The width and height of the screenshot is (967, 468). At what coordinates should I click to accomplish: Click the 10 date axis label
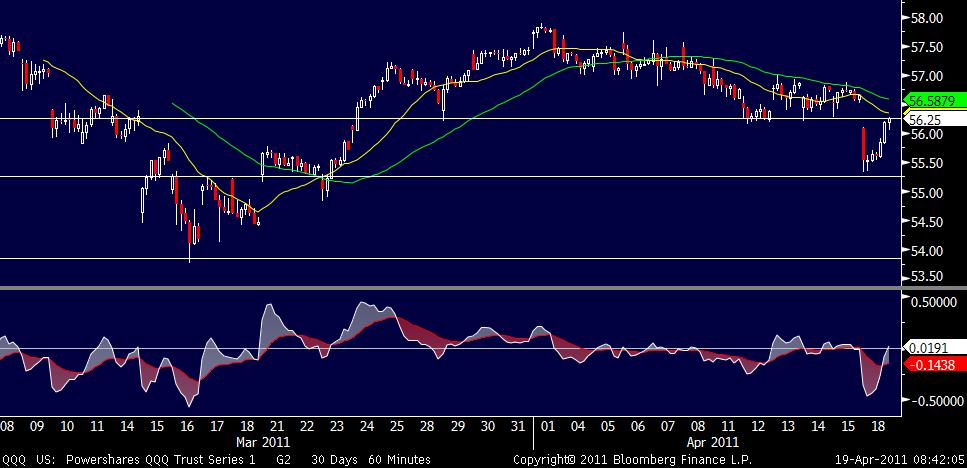[67, 426]
